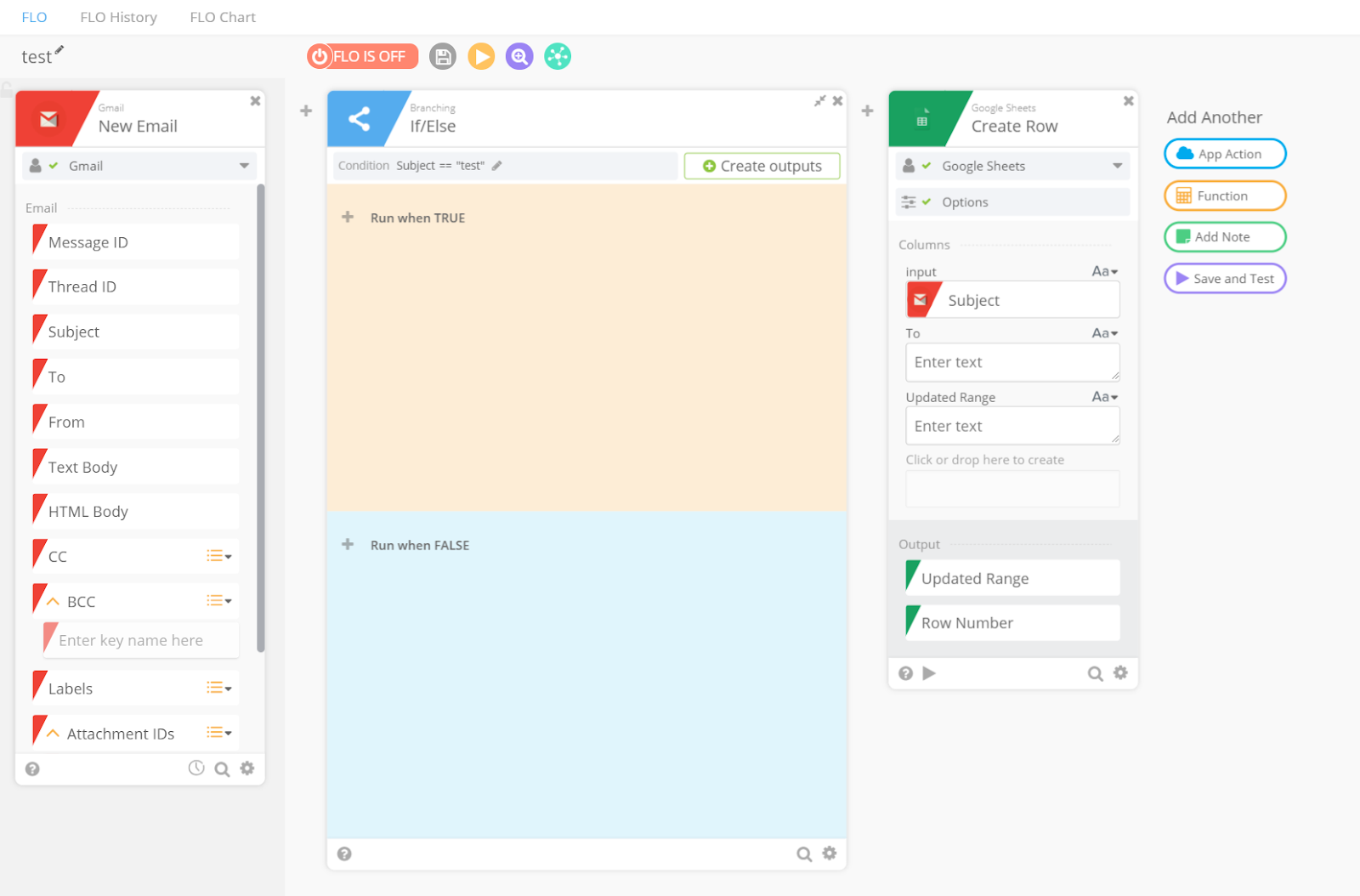Collapse the If/Else card with arrows icon
Screen dimensions: 1360x896
[820, 101]
